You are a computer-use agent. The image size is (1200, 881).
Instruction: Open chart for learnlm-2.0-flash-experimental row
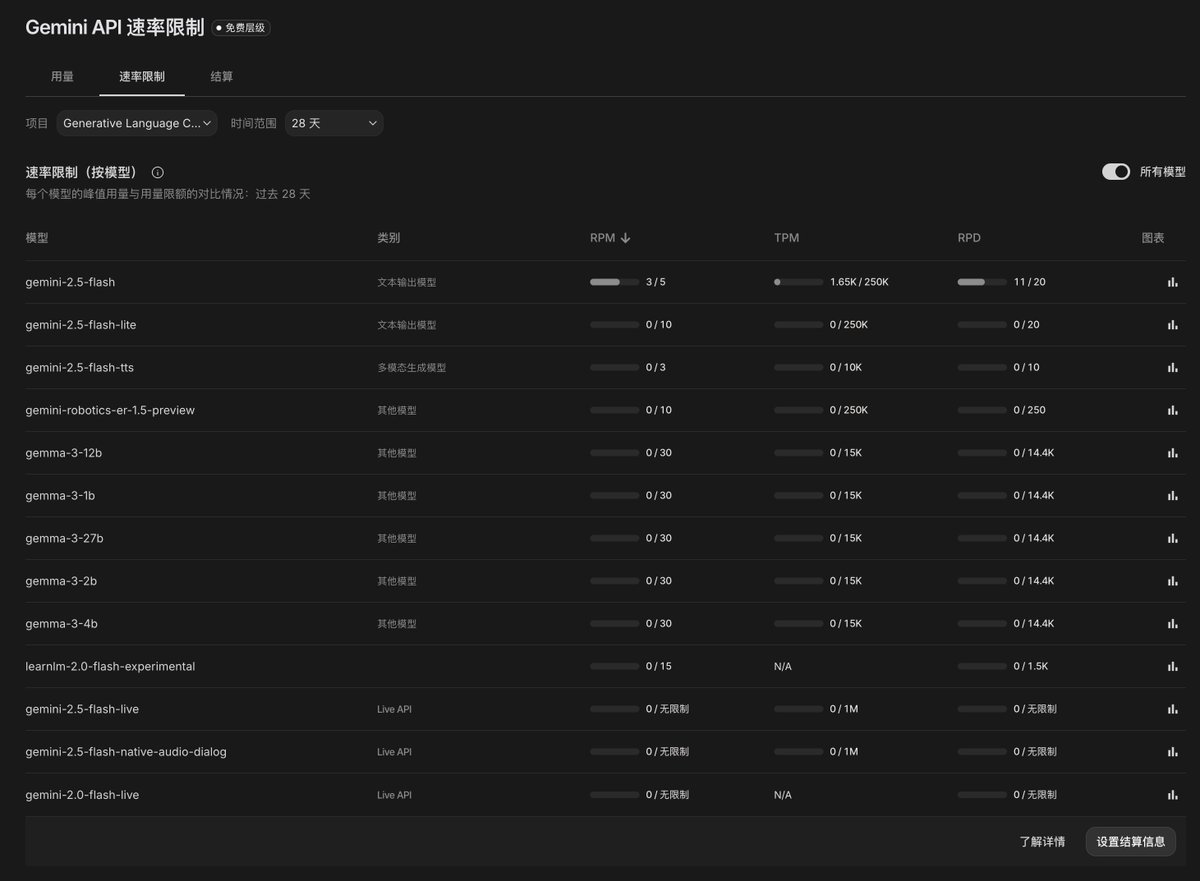coord(1172,666)
